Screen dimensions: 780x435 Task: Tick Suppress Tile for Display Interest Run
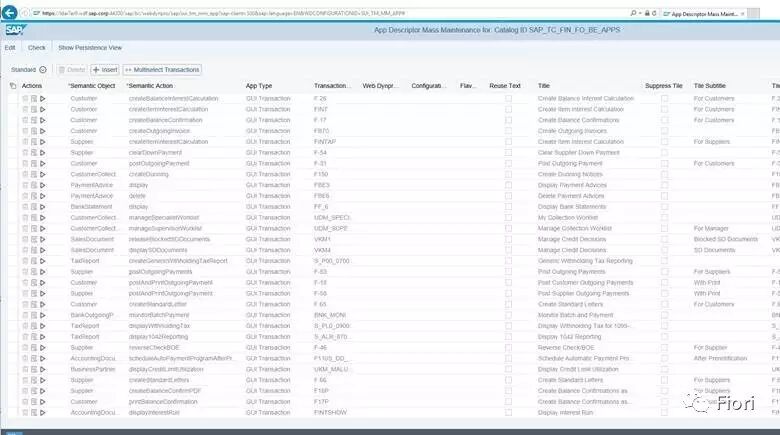665,413
